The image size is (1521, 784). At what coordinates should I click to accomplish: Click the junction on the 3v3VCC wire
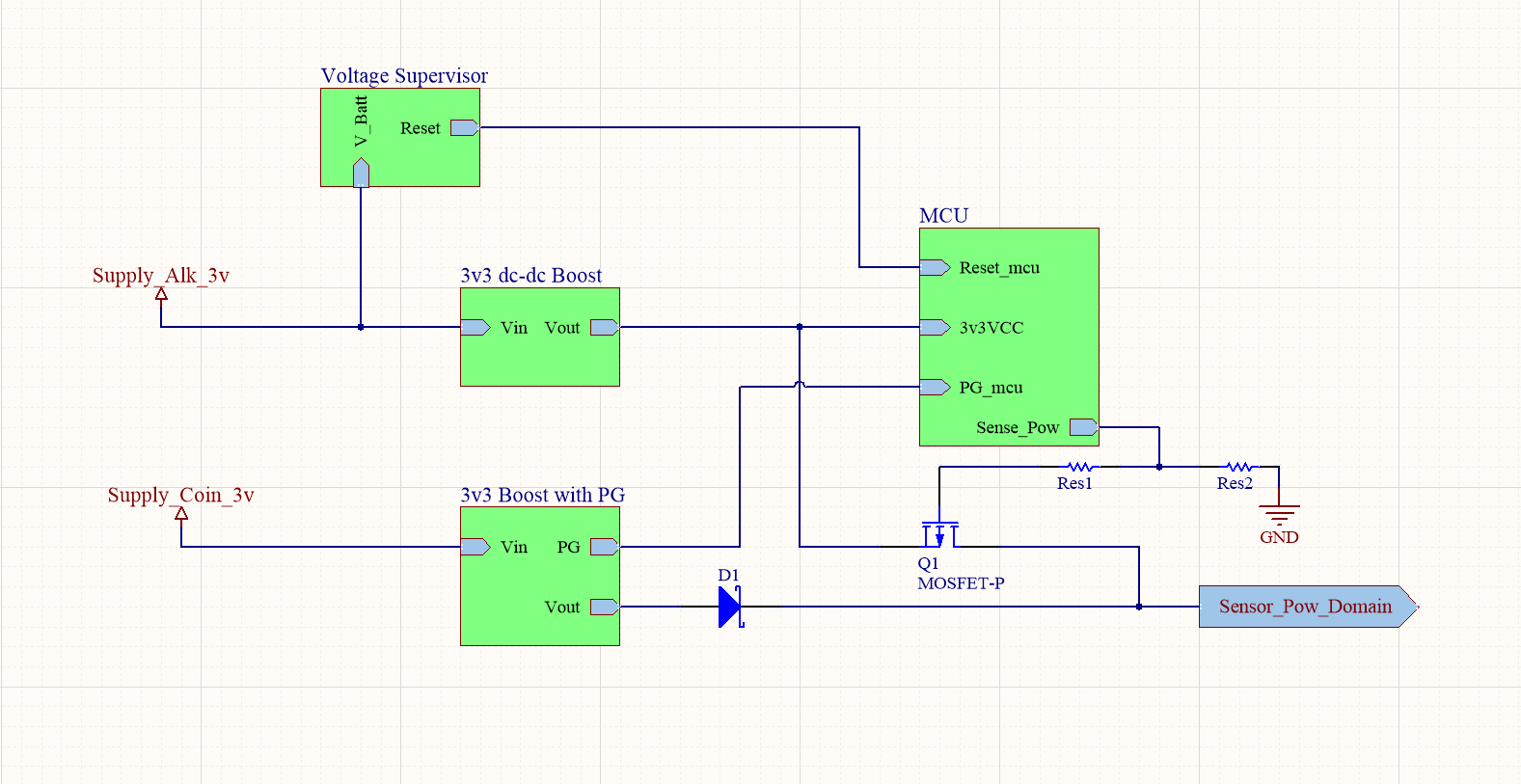pos(800,327)
